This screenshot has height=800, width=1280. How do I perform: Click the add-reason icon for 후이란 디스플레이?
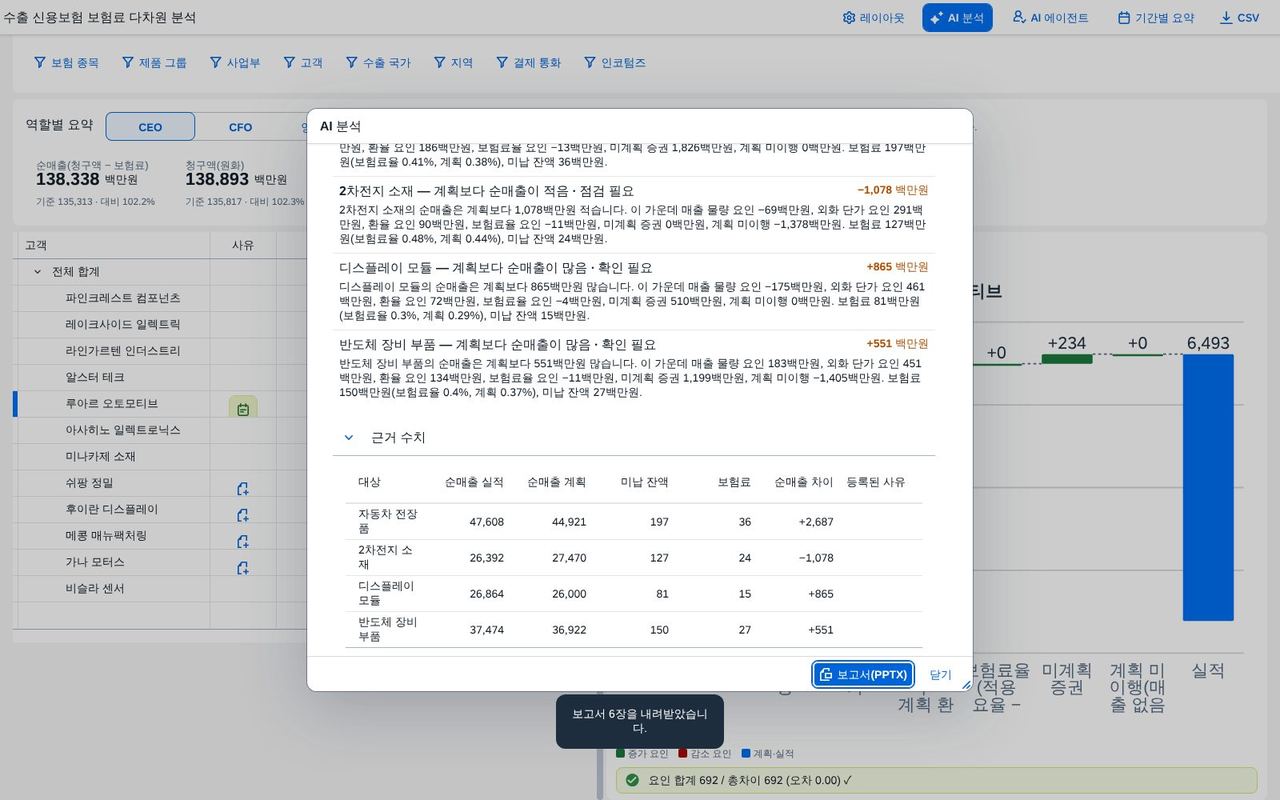click(x=243, y=515)
